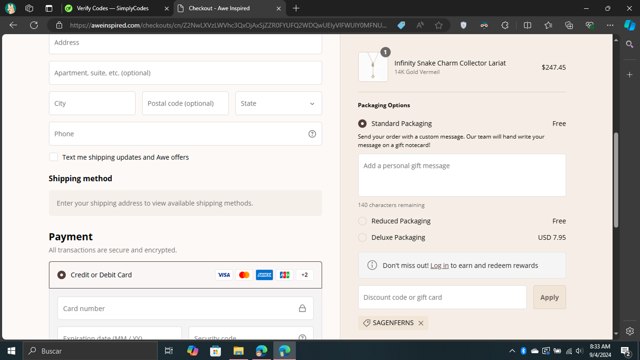Click the Buscar taskbar search box
The image size is (640, 360).
[x=90, y=351]
